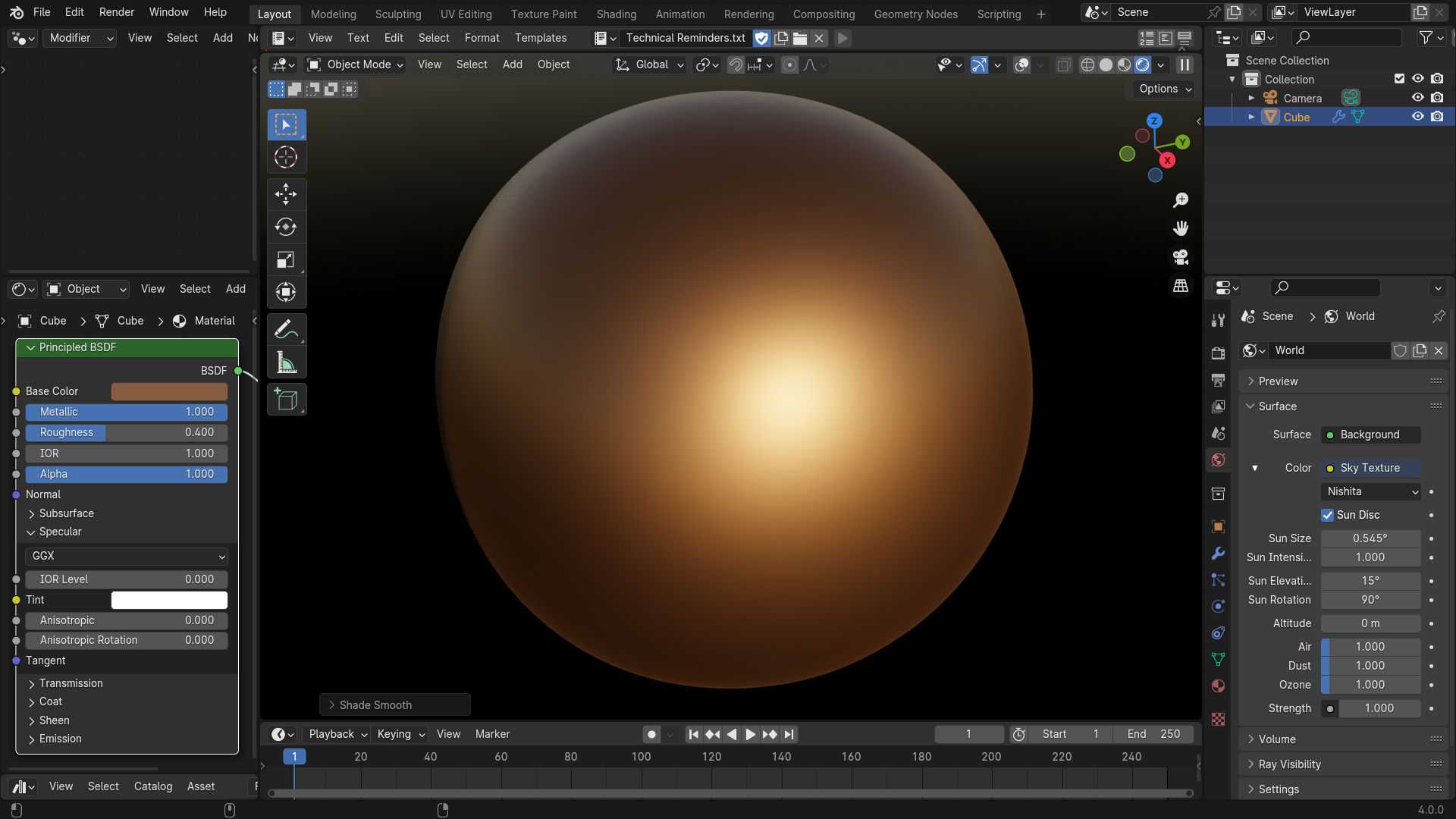Click Roughness slider in Principled BSDF

pos(127,432)
